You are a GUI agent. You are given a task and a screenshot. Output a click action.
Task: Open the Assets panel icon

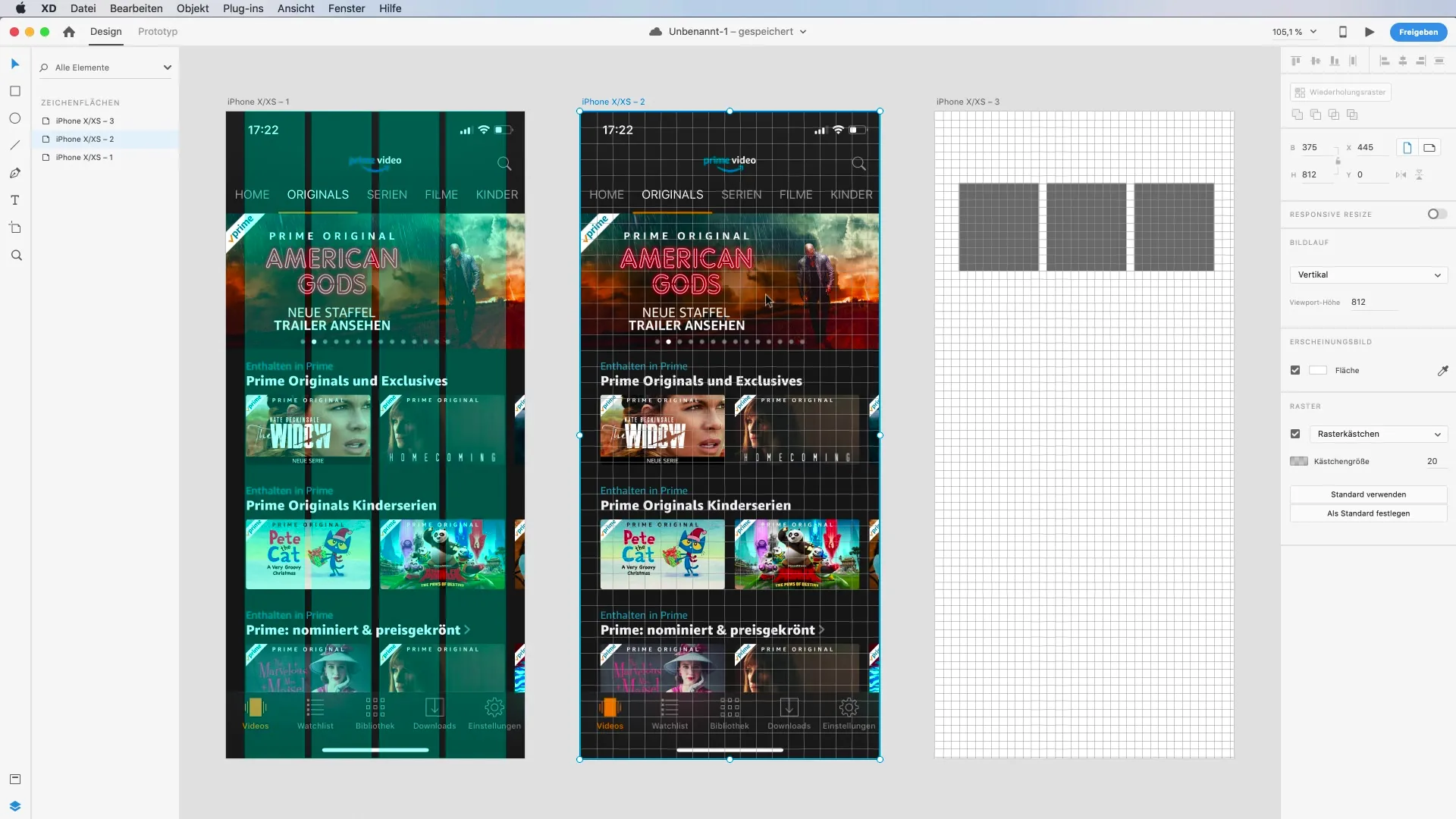(x=15, y=779)
